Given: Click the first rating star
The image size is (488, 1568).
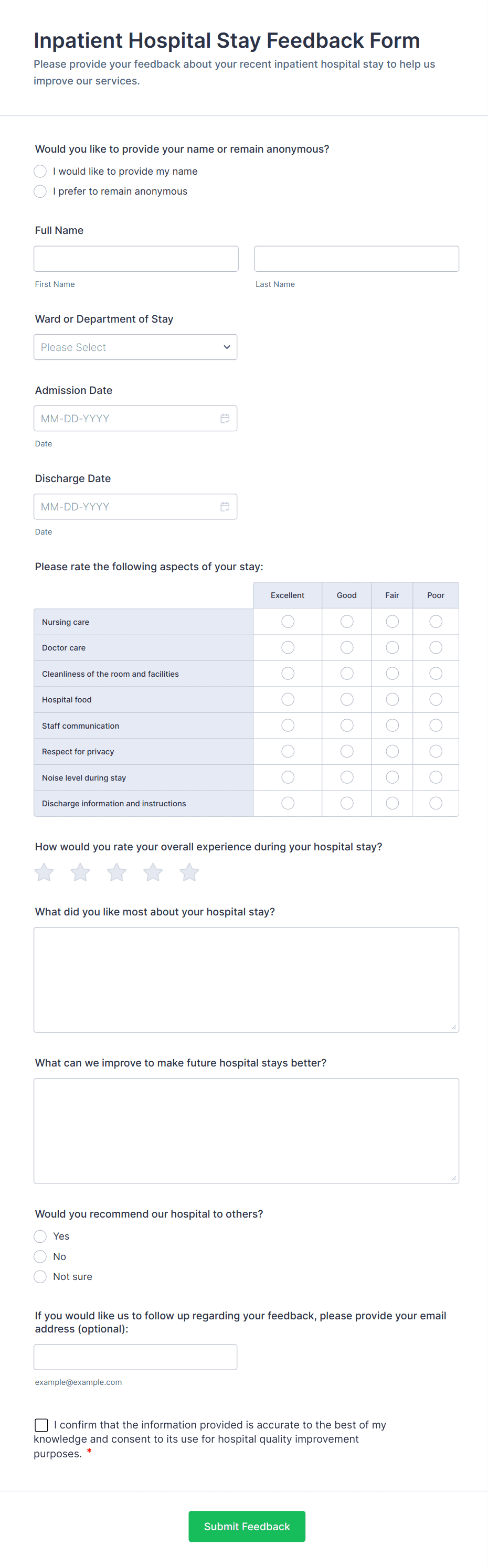Looking at the screenshot, I should coord(44,872).
